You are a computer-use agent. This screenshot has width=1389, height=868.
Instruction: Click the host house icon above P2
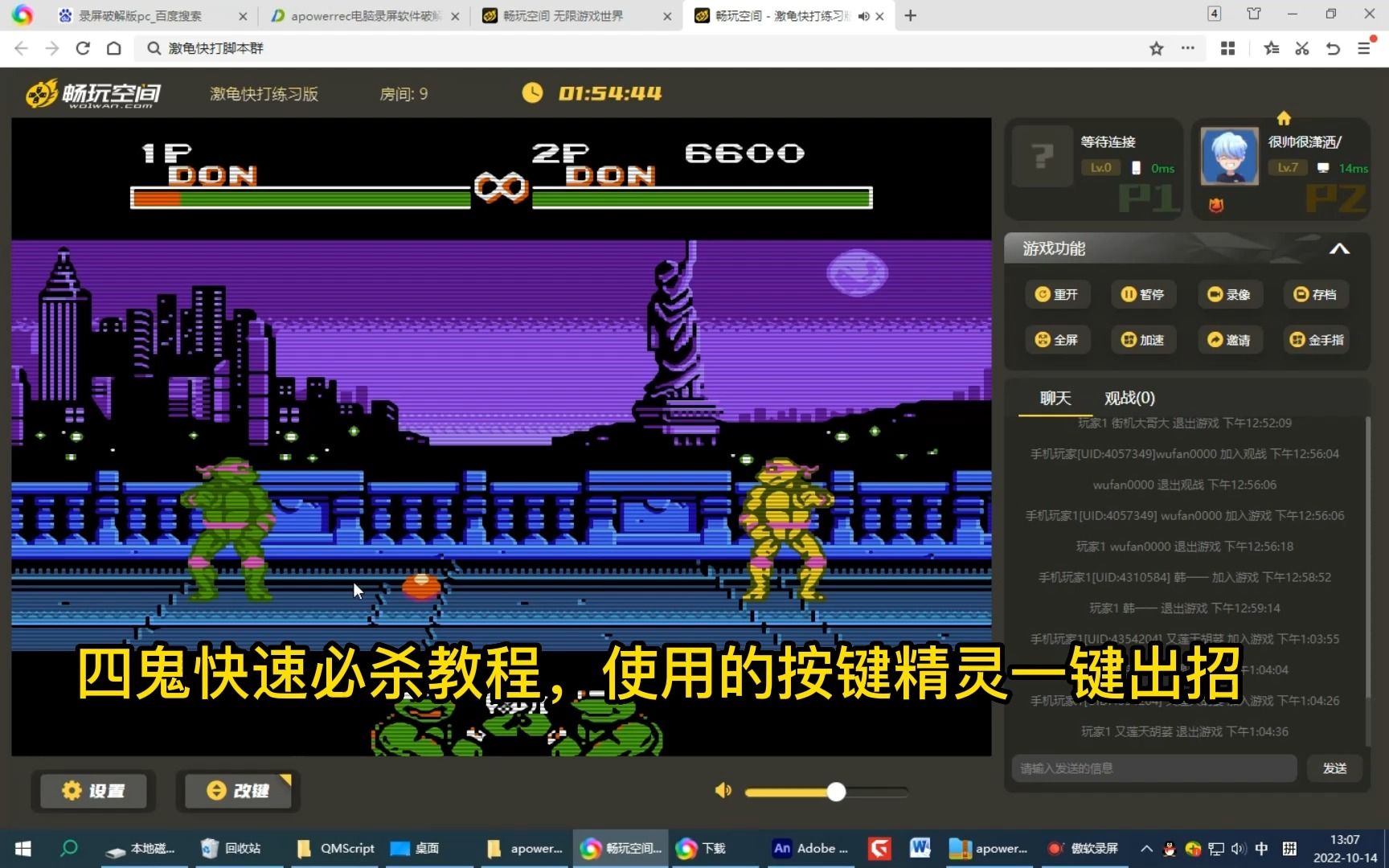click(1284, 118)
